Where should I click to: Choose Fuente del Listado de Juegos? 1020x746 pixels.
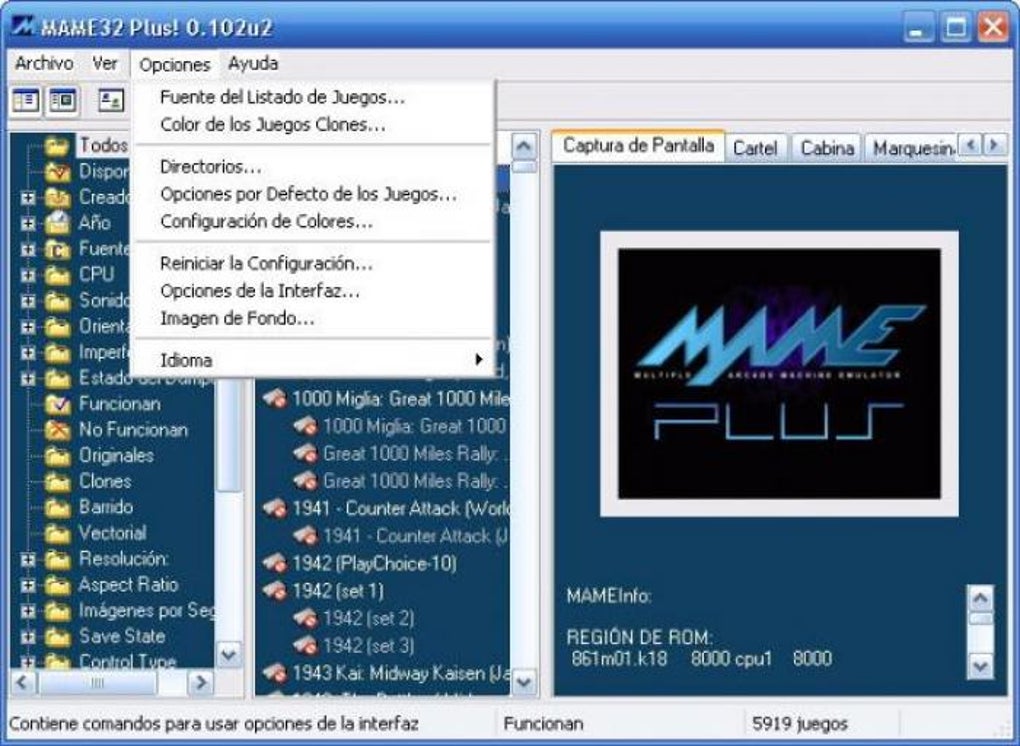click(x=314, y=97)
